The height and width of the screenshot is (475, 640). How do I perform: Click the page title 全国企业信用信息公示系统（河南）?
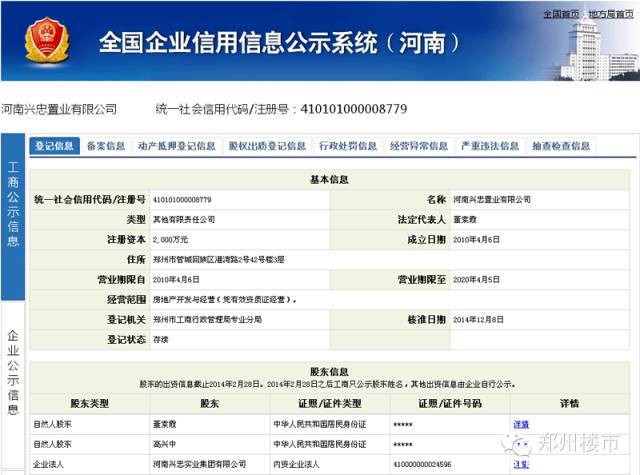279,42
